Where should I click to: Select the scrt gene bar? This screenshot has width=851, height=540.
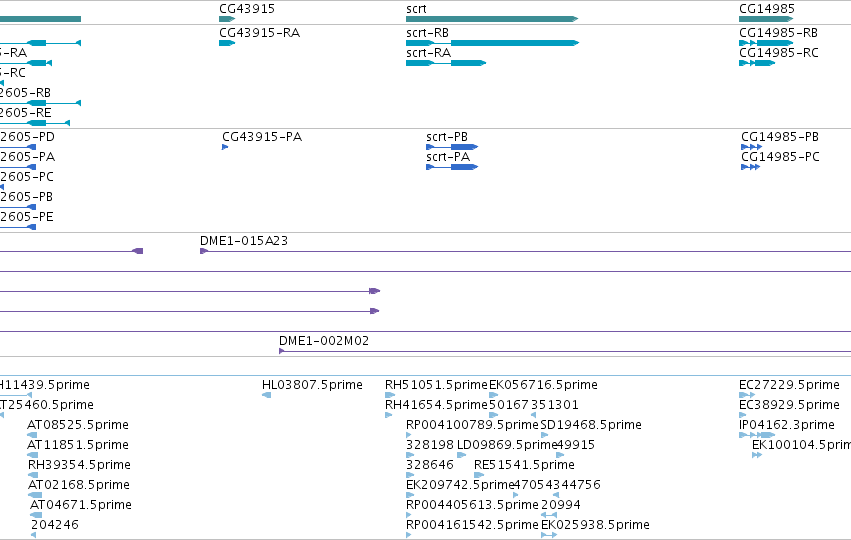click(492, 19)
